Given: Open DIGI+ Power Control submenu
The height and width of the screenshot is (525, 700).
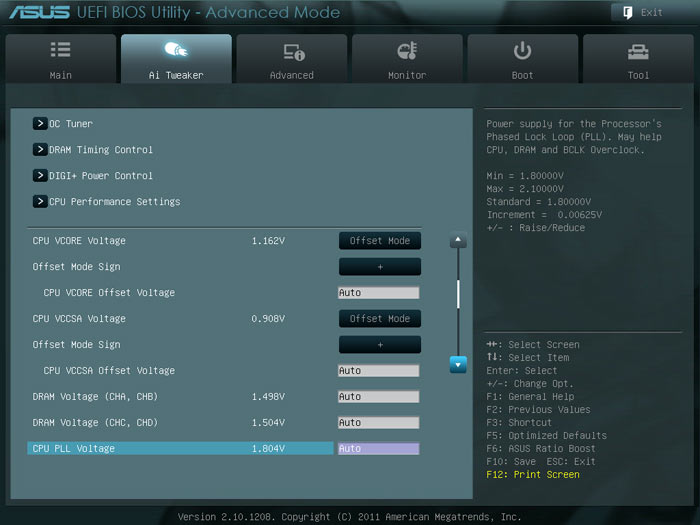Looking at the screenshot, I should (x=40, y=176).
